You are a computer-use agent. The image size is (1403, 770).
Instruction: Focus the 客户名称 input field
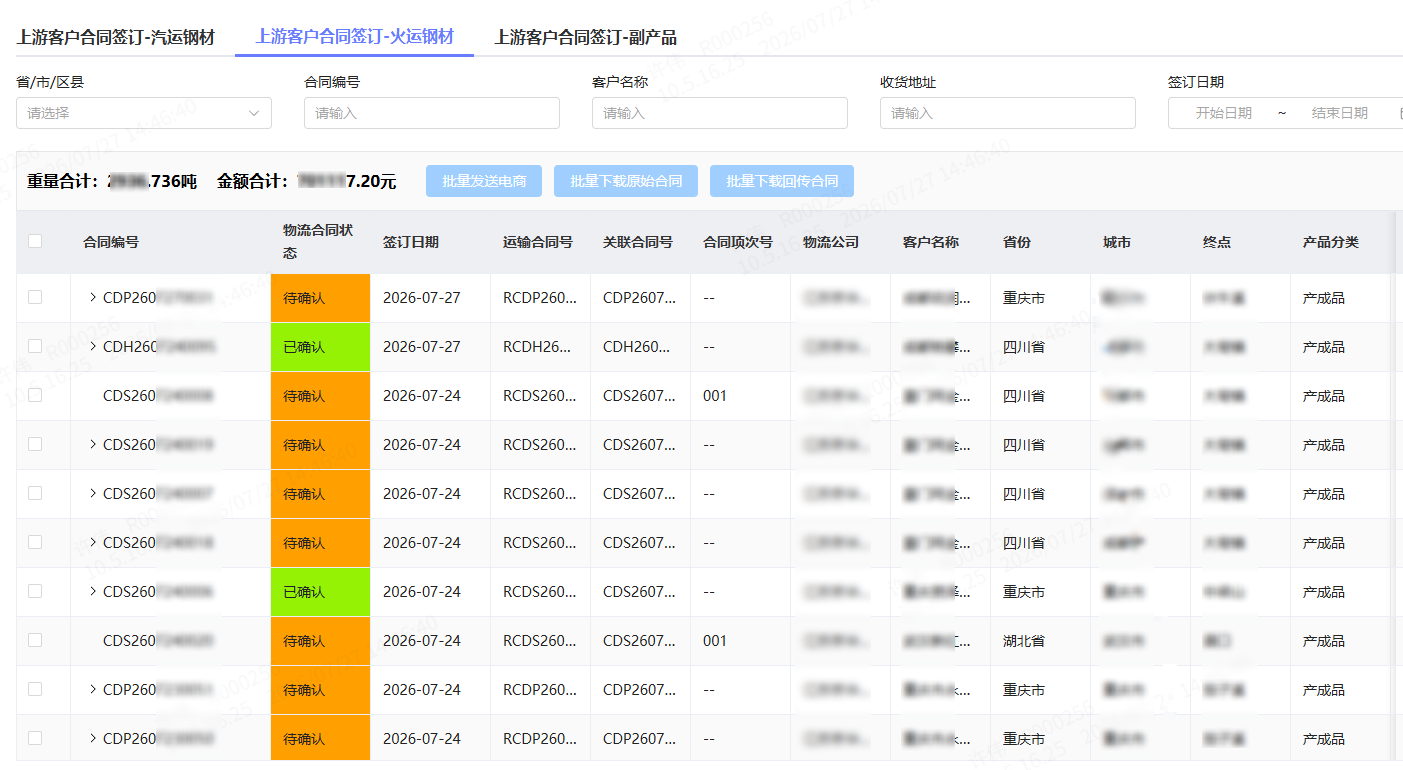tap(720, 113)
